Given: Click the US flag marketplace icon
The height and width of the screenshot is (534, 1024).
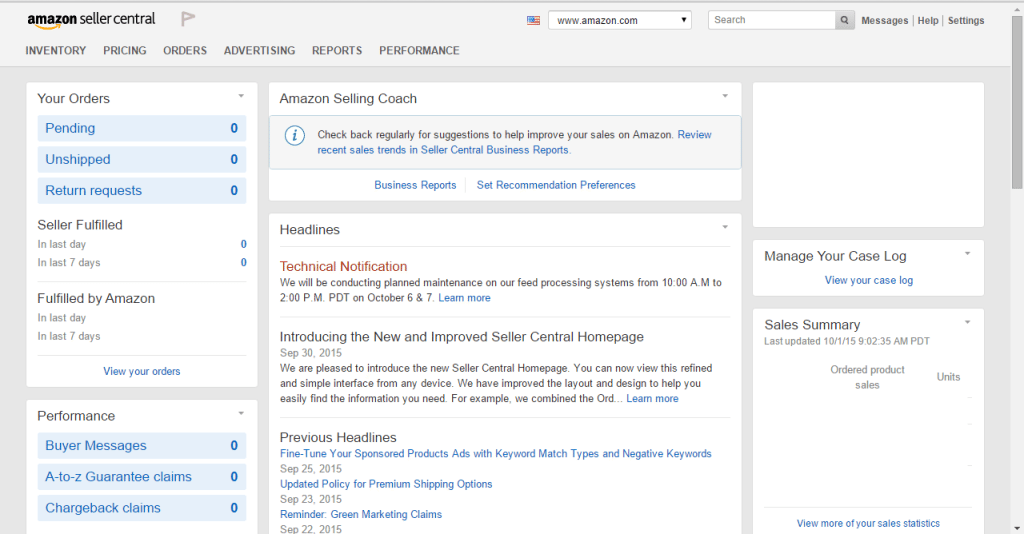Looking at the screenshot, I should point(533,20).
